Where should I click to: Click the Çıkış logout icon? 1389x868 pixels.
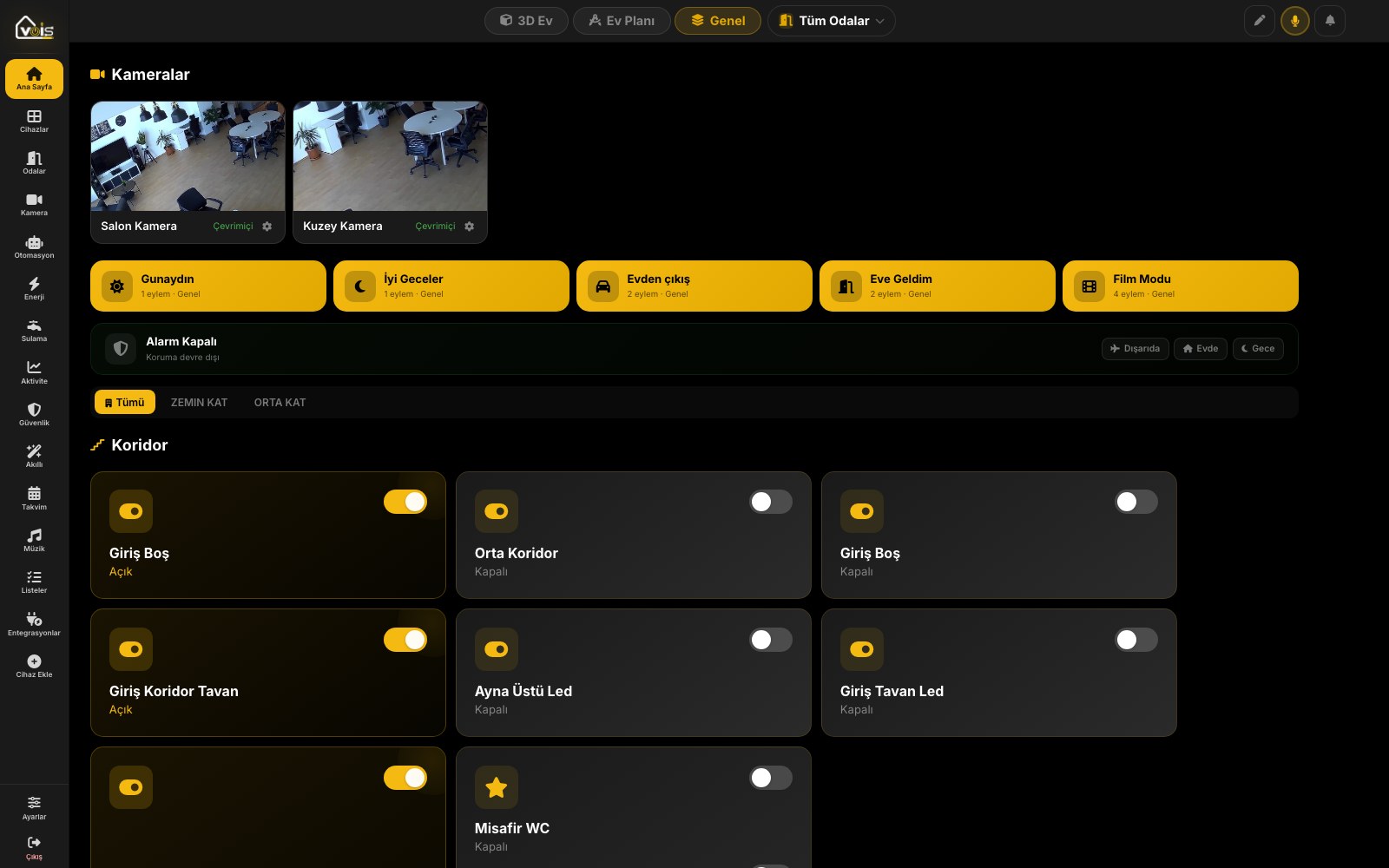pos(34,842)
